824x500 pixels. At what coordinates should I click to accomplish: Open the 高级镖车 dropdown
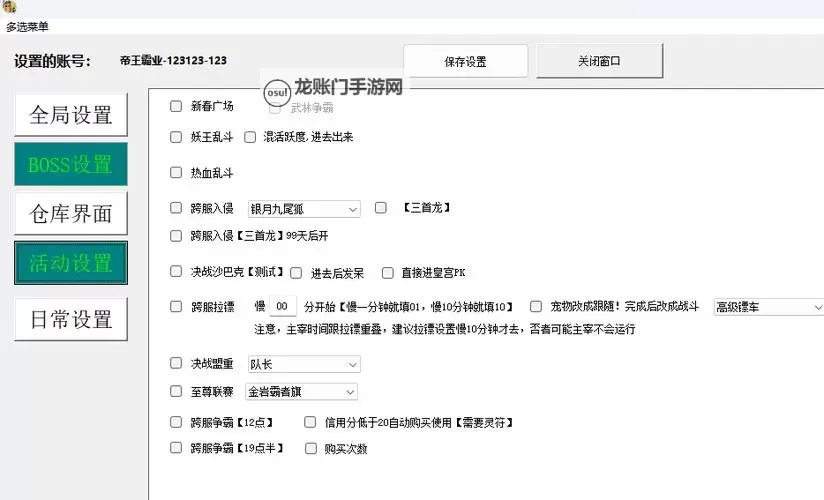click(769, 307)
